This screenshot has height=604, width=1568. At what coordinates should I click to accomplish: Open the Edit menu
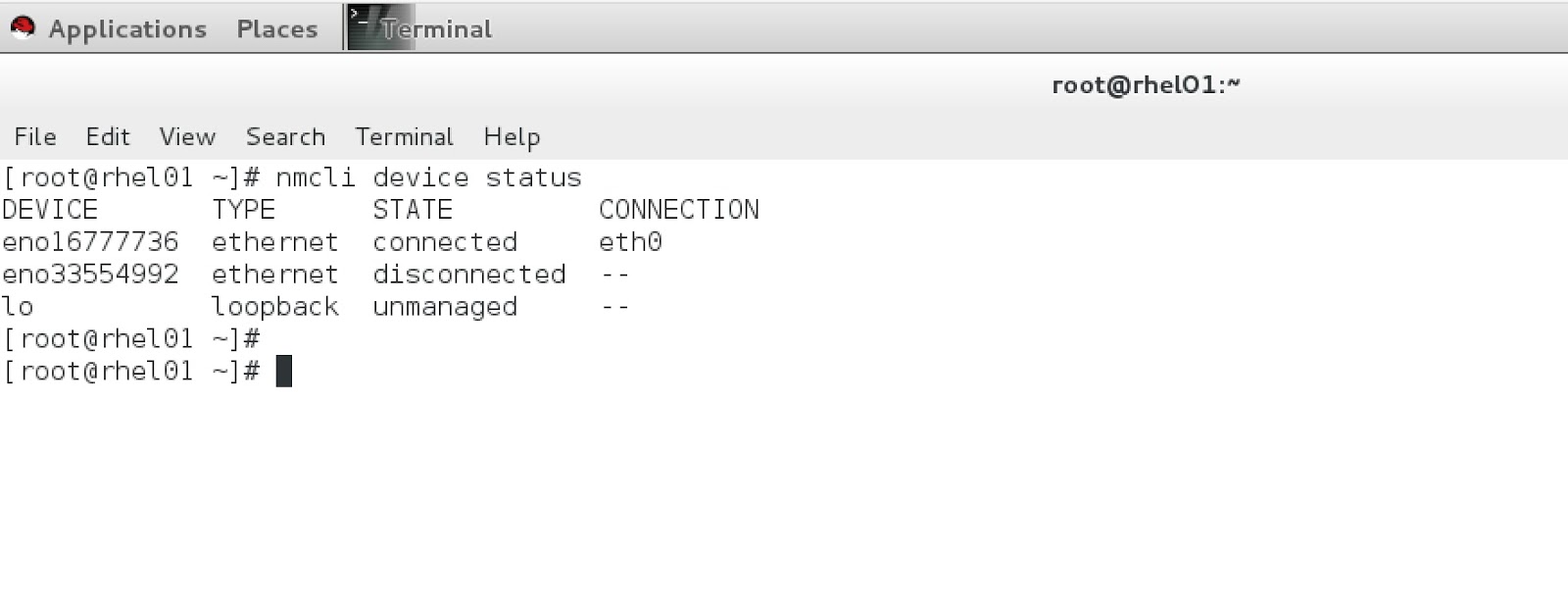tap(108, 137)
